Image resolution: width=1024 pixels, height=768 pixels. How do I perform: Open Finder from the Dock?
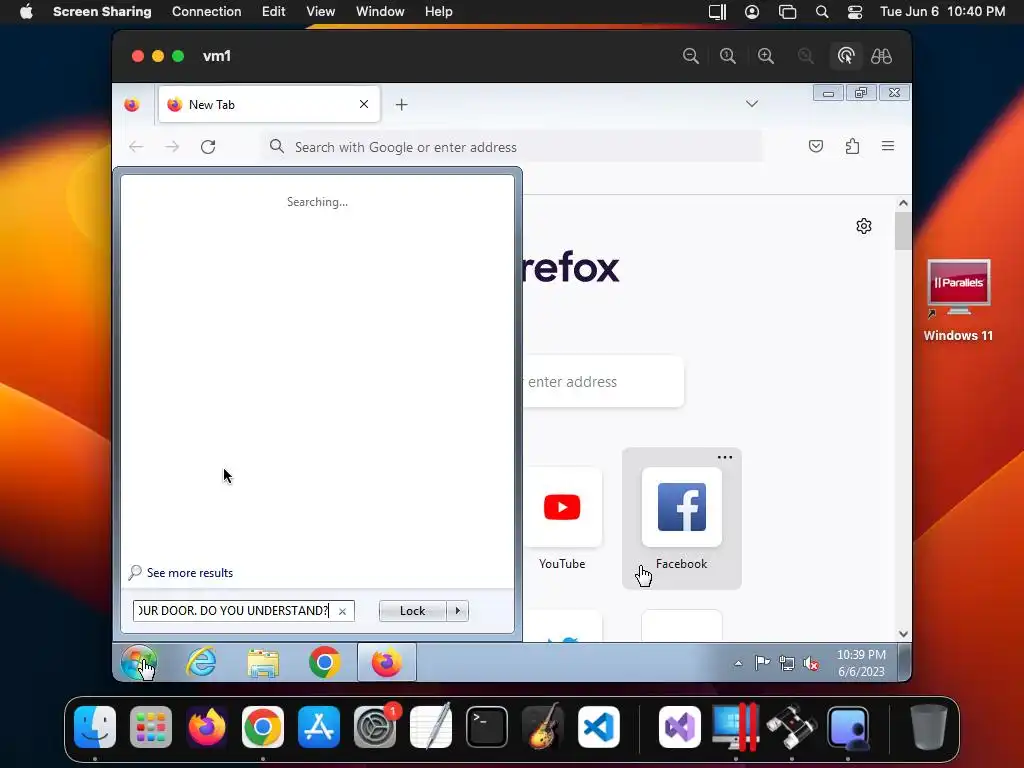tap(95, 727)
